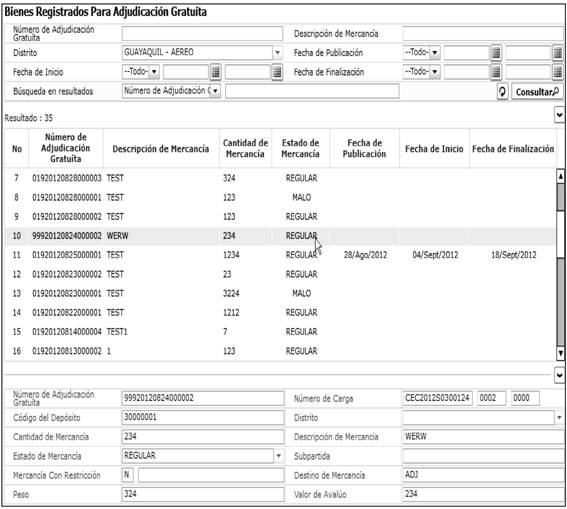
Task: Collapse the detail section chevron below the table
Action: [x=559, y=375]
